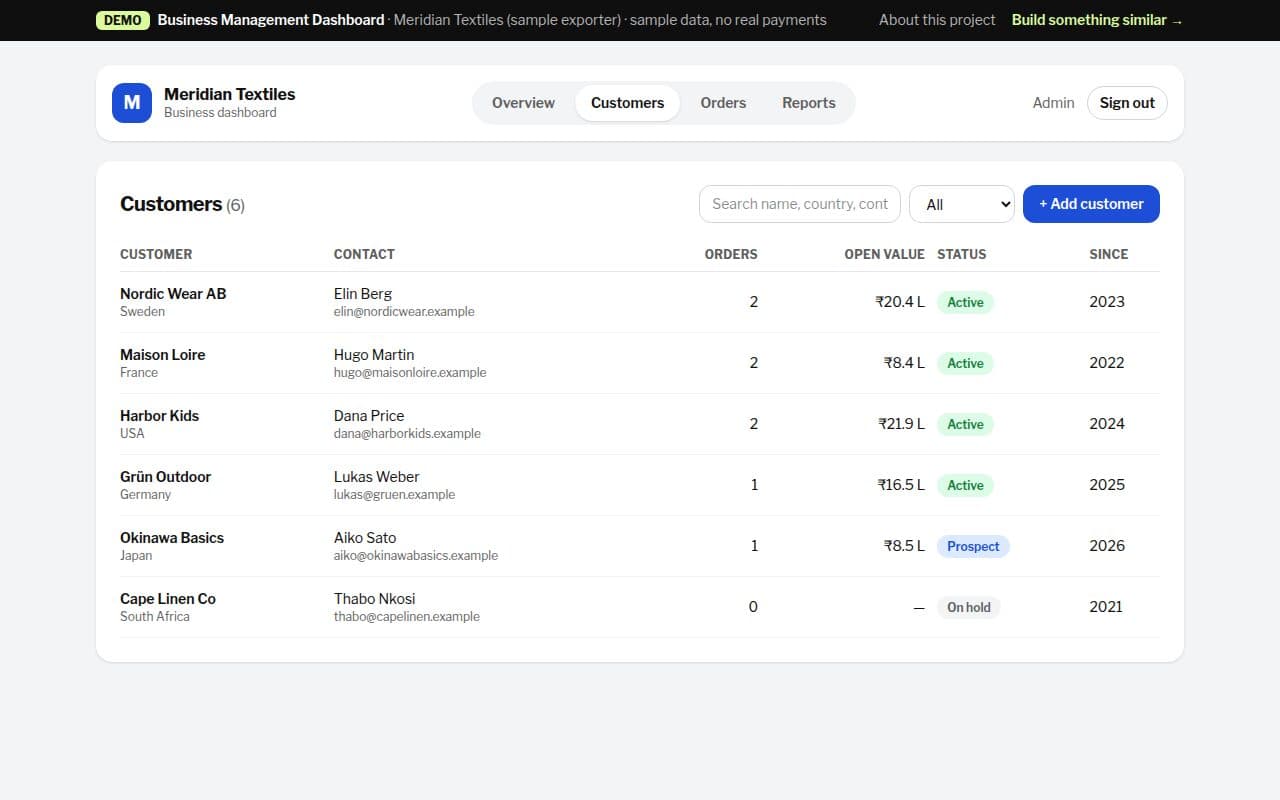
Task: Click the email aiko@okinawabasics.example
Action: 416,556
